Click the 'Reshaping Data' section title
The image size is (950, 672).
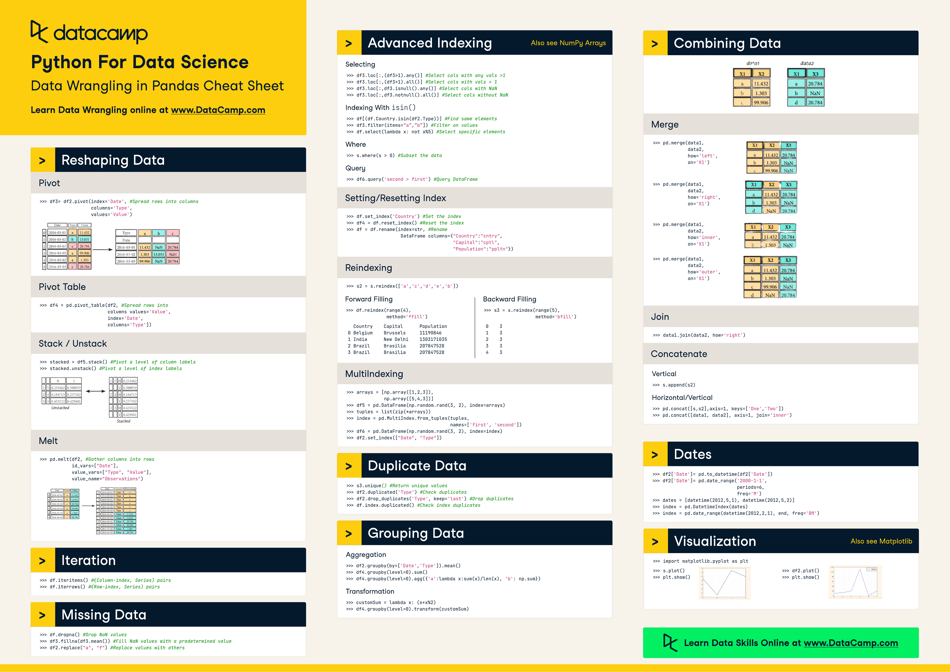pos(113,160)
